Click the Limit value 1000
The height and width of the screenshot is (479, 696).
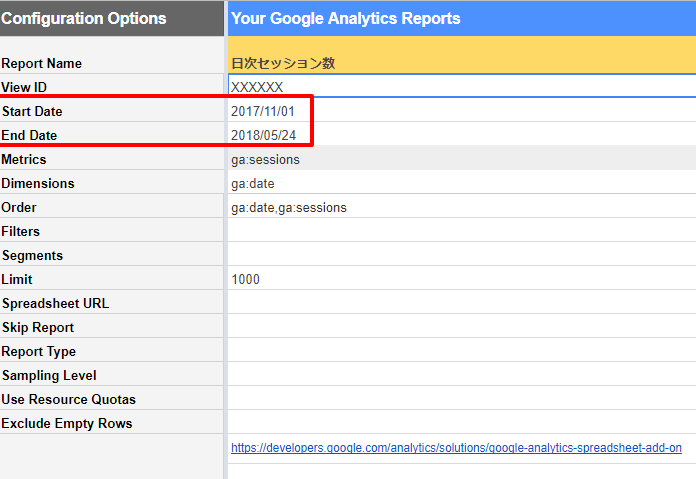(245, 279)
